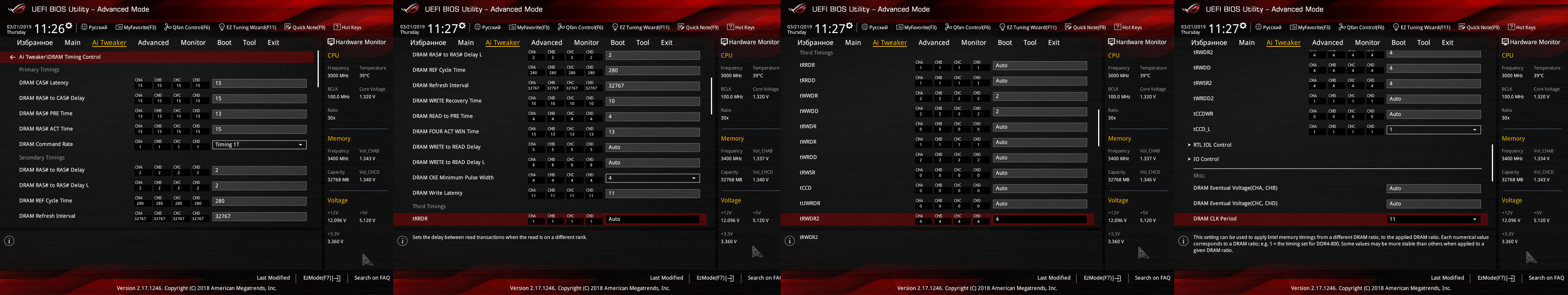The height and width of the screenshot is (295, 1568).
Task: Click the DRAM Eventual Voltage(CHA, CHB) field
Action: 1433,189
